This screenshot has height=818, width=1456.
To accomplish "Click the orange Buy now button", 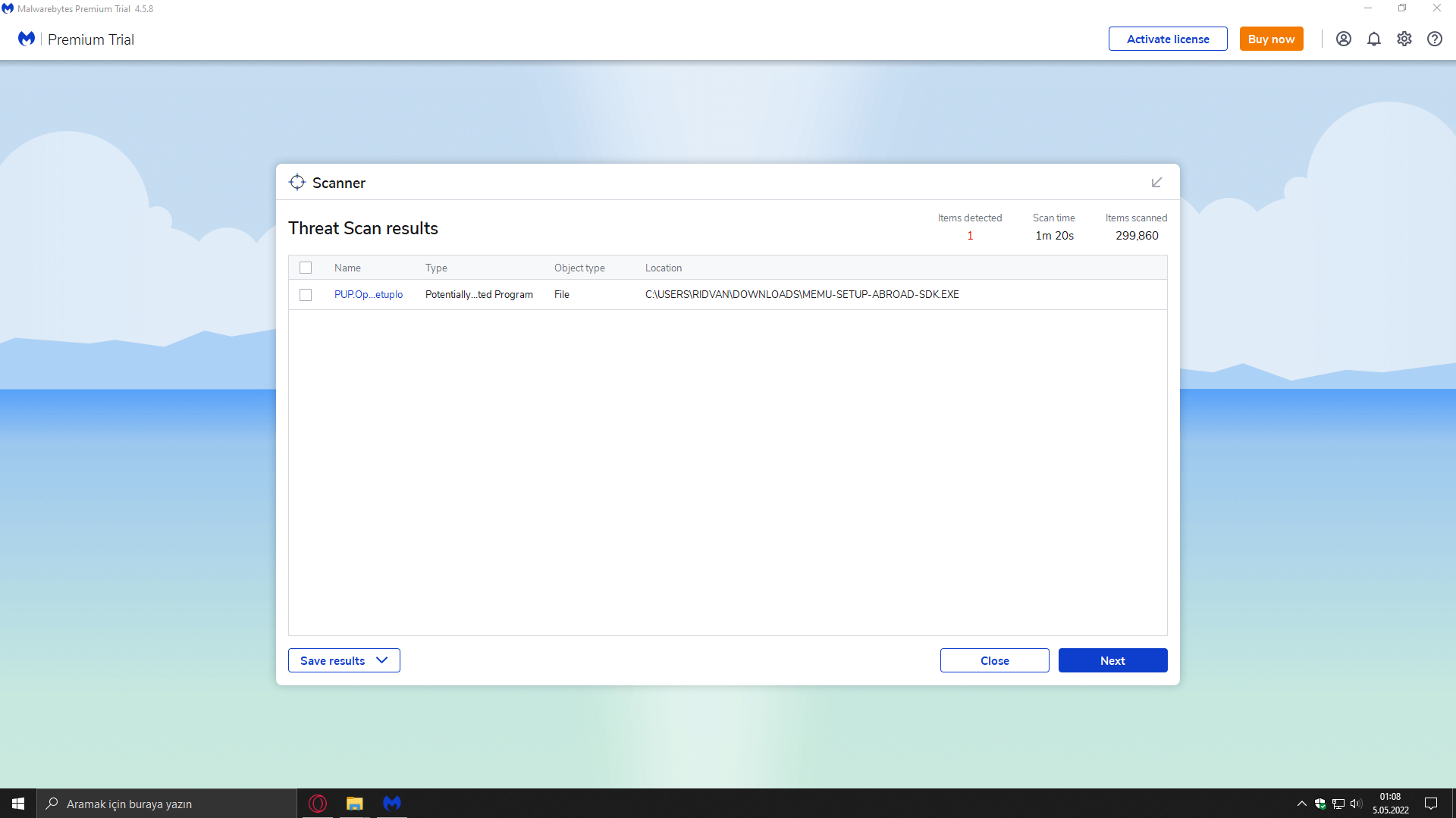I will coord(1272,39).
